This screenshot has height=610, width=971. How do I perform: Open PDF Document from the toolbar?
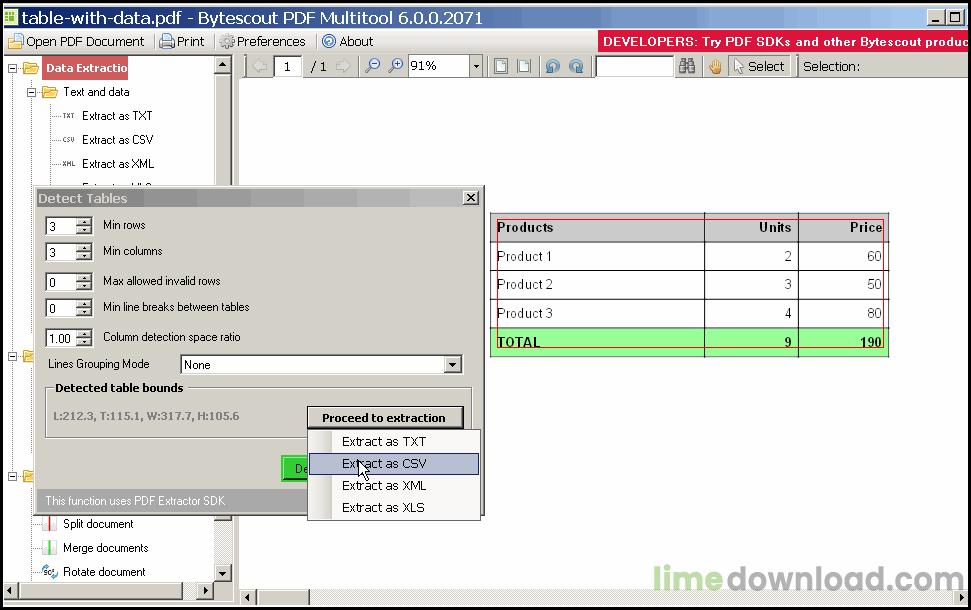tap(76, 41)
